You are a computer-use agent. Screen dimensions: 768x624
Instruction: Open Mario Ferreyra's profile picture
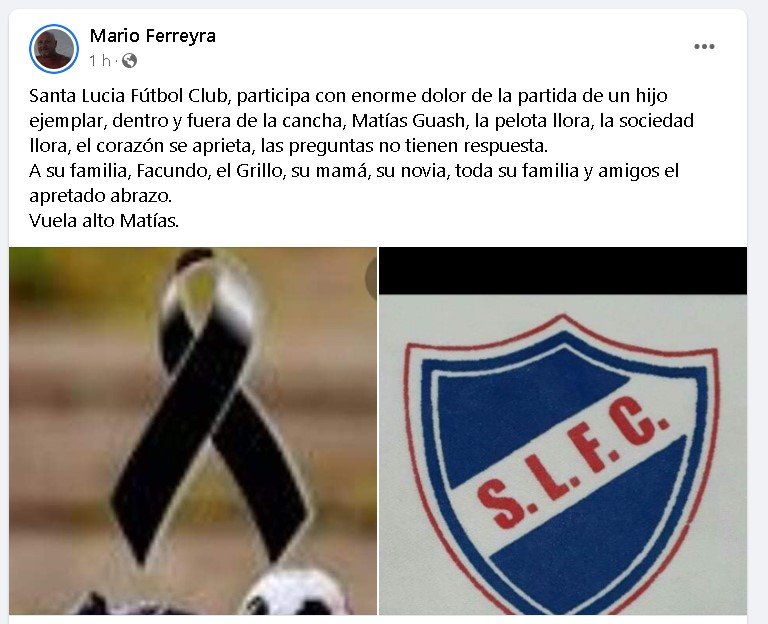[x=54, y=48]
